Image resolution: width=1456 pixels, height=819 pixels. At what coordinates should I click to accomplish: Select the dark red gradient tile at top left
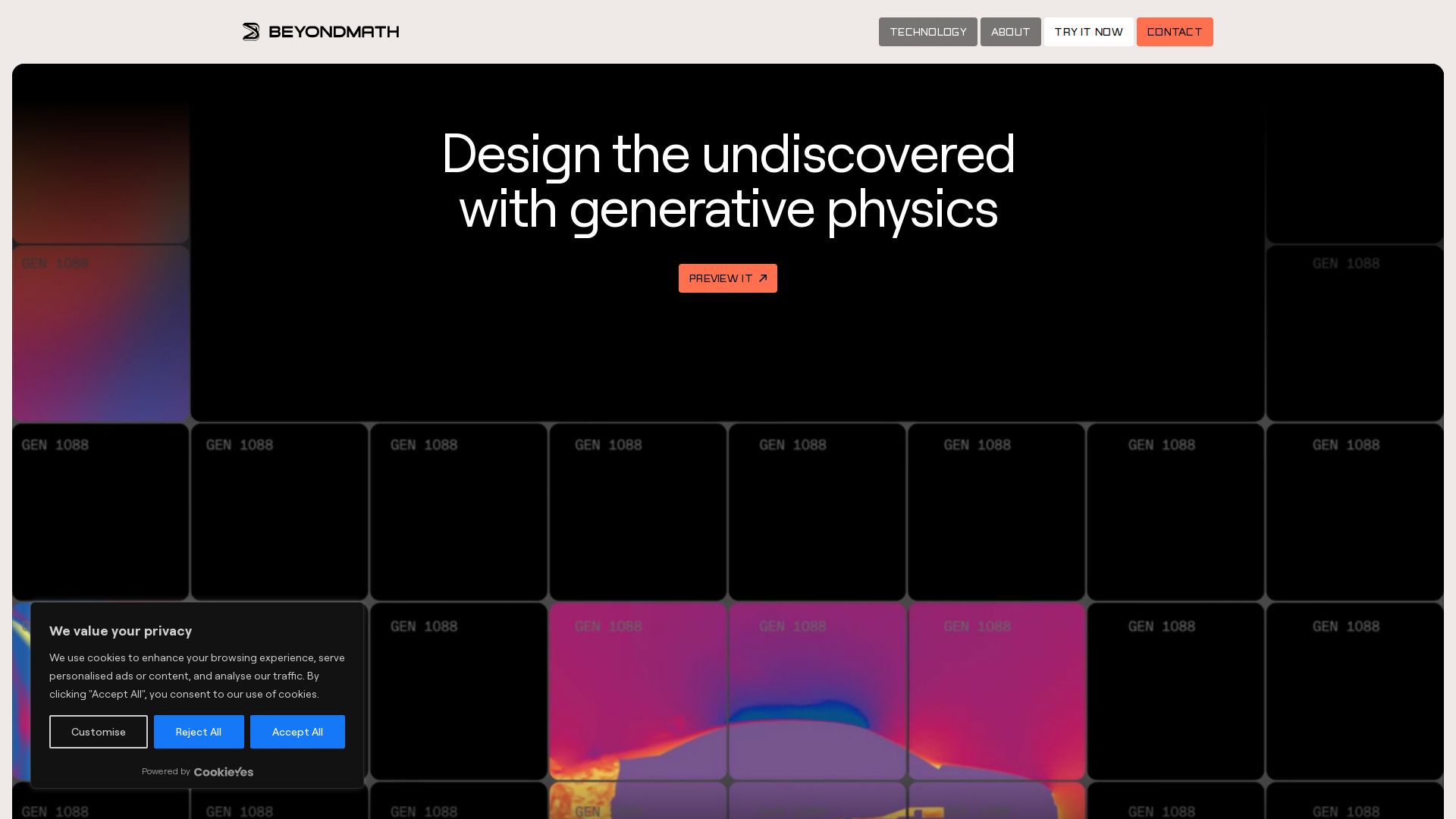pos(101,155)
